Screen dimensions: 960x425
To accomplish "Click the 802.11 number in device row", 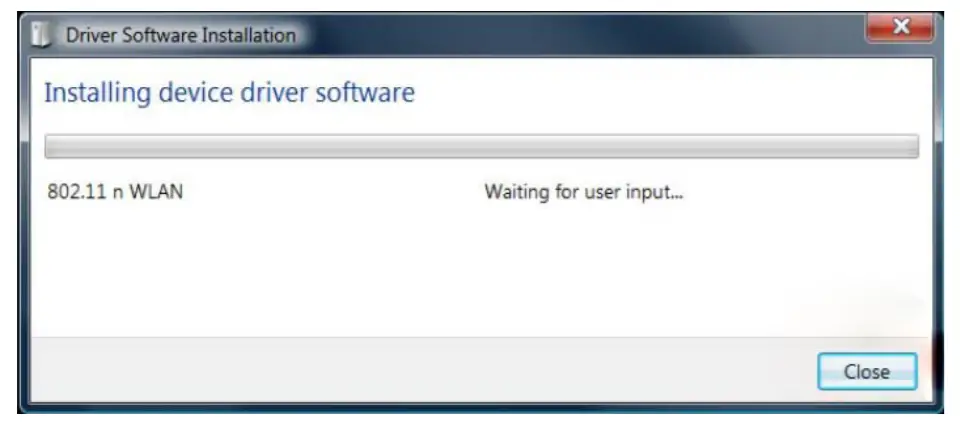I will point(75,192).
